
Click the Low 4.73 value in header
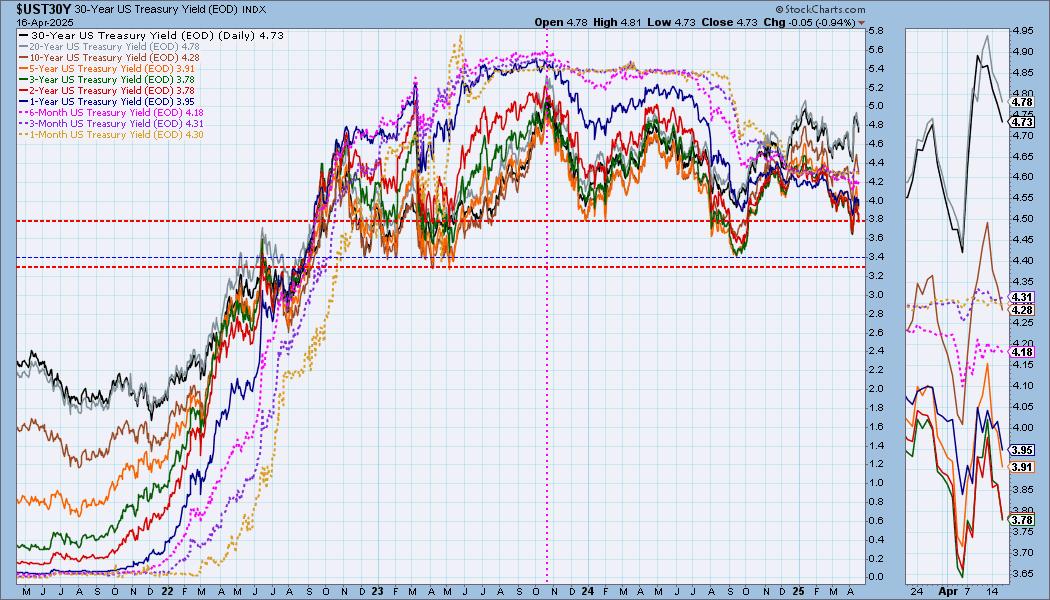tap(672, 22)
